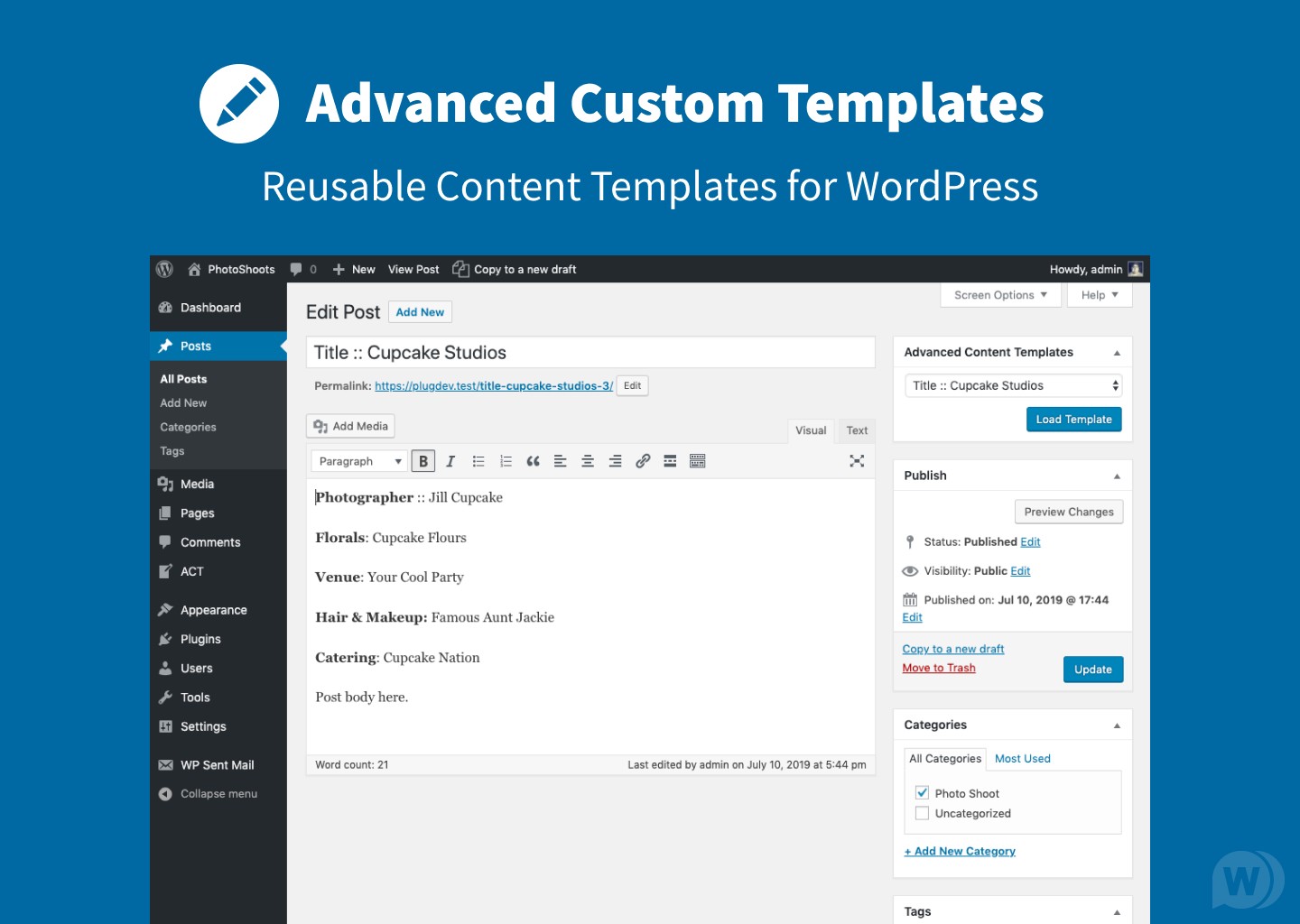1300x924 pixels.
Task: Switch to the Text editor tab
Action: pyautogui.click(x=856, y=430)
